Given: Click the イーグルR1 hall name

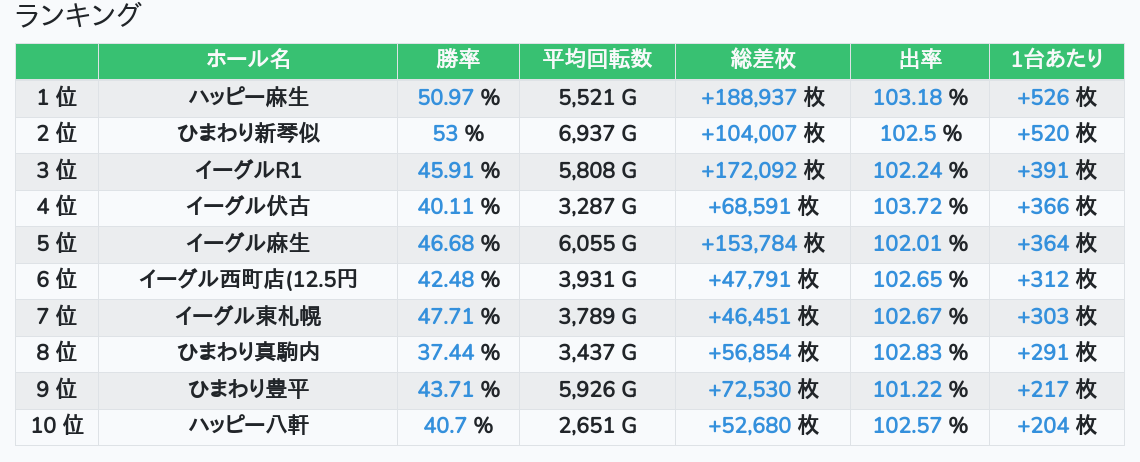Looking at the screenshot, I should [248, 170].
